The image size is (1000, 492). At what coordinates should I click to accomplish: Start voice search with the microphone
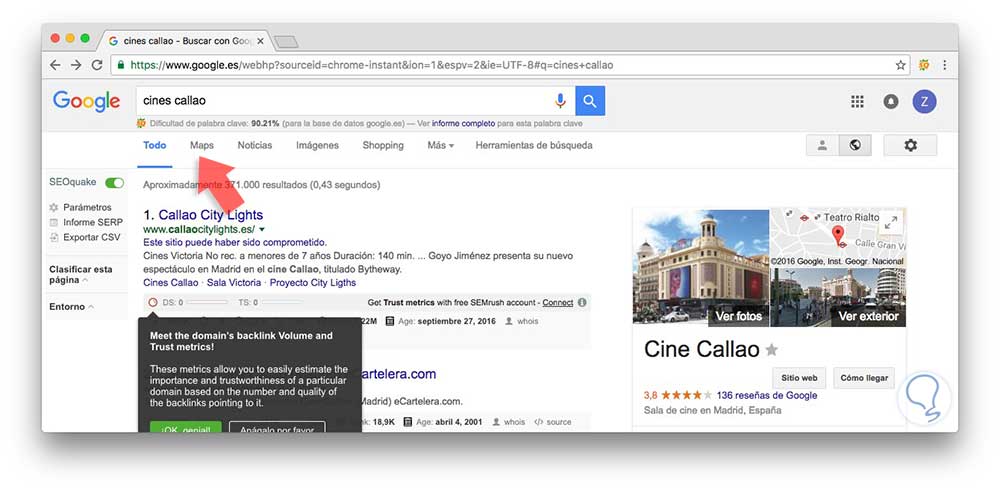(560, 101)
